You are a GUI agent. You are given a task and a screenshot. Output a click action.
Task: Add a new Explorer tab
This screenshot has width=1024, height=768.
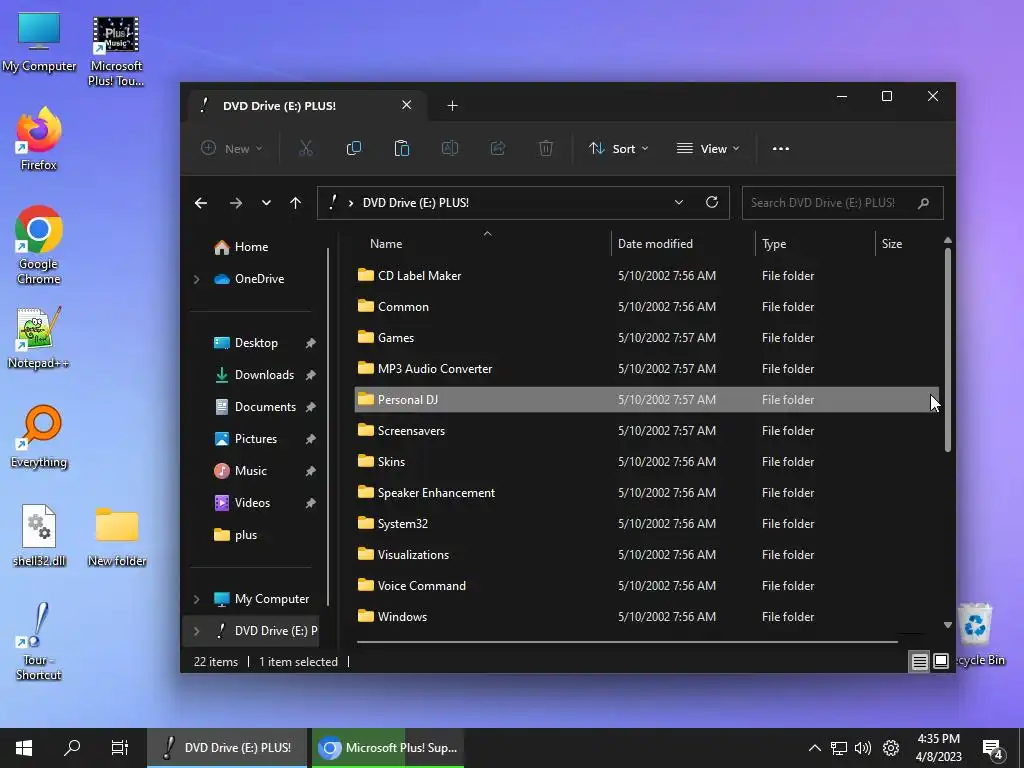click(x=452, y=106)
